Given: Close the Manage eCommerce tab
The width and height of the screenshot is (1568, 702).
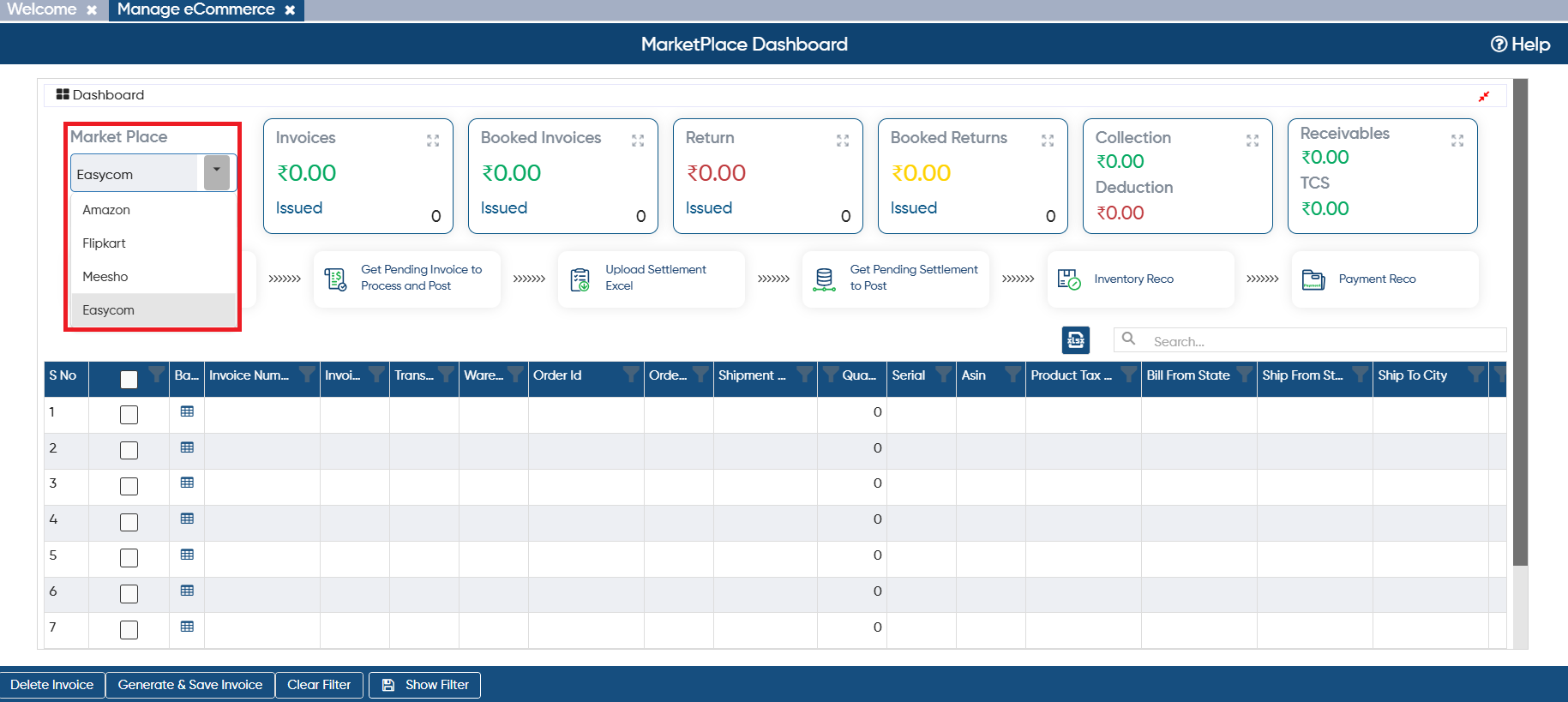Looking at the screenshot, I should (291, 10).
